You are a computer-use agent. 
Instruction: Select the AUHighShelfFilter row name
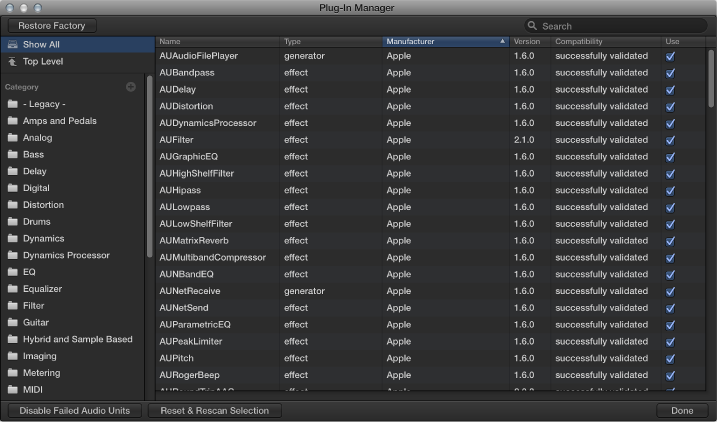point(196,173)
